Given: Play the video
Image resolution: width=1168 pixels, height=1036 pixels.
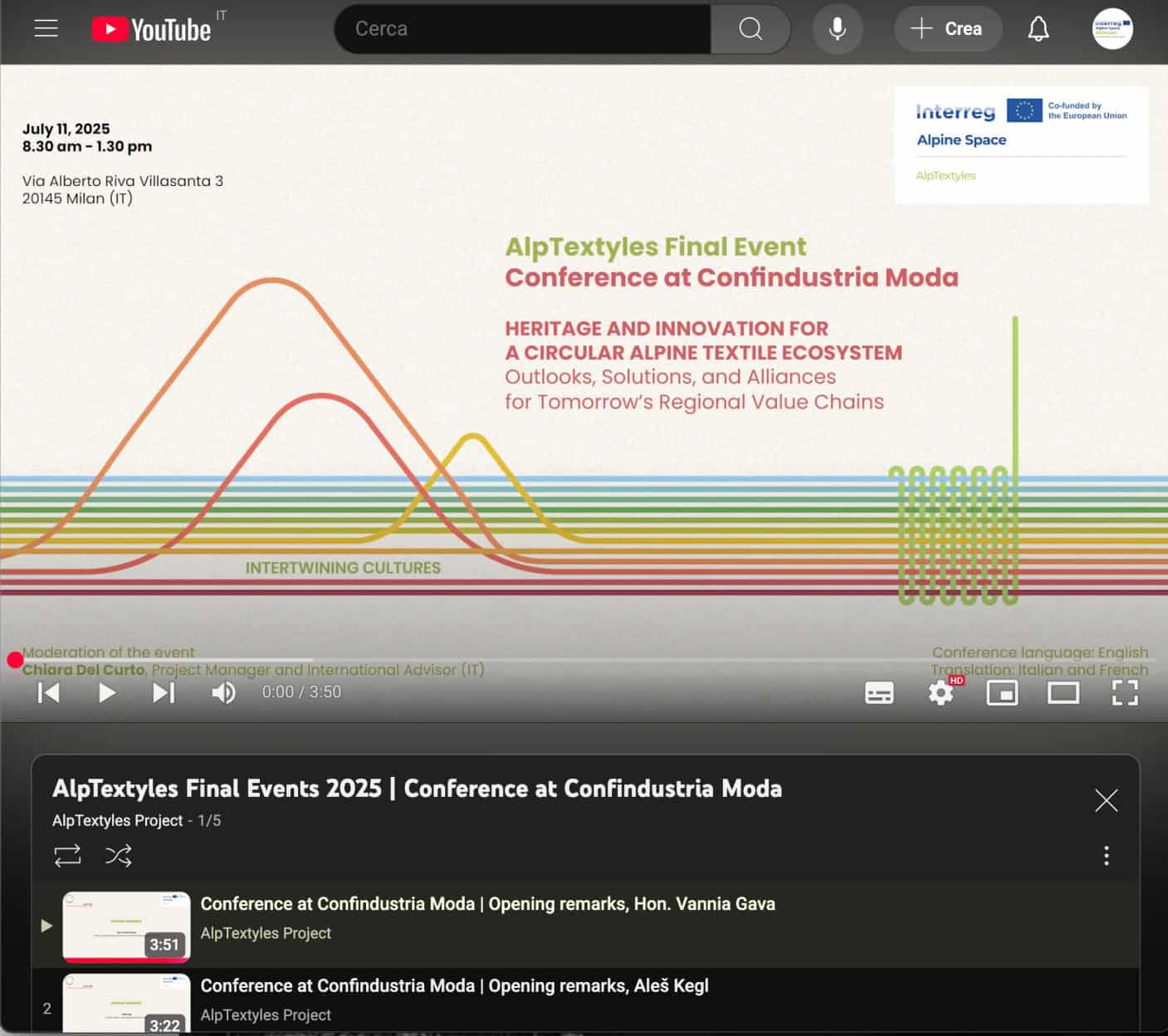Looking at the screenshot, I should [107, 692].
